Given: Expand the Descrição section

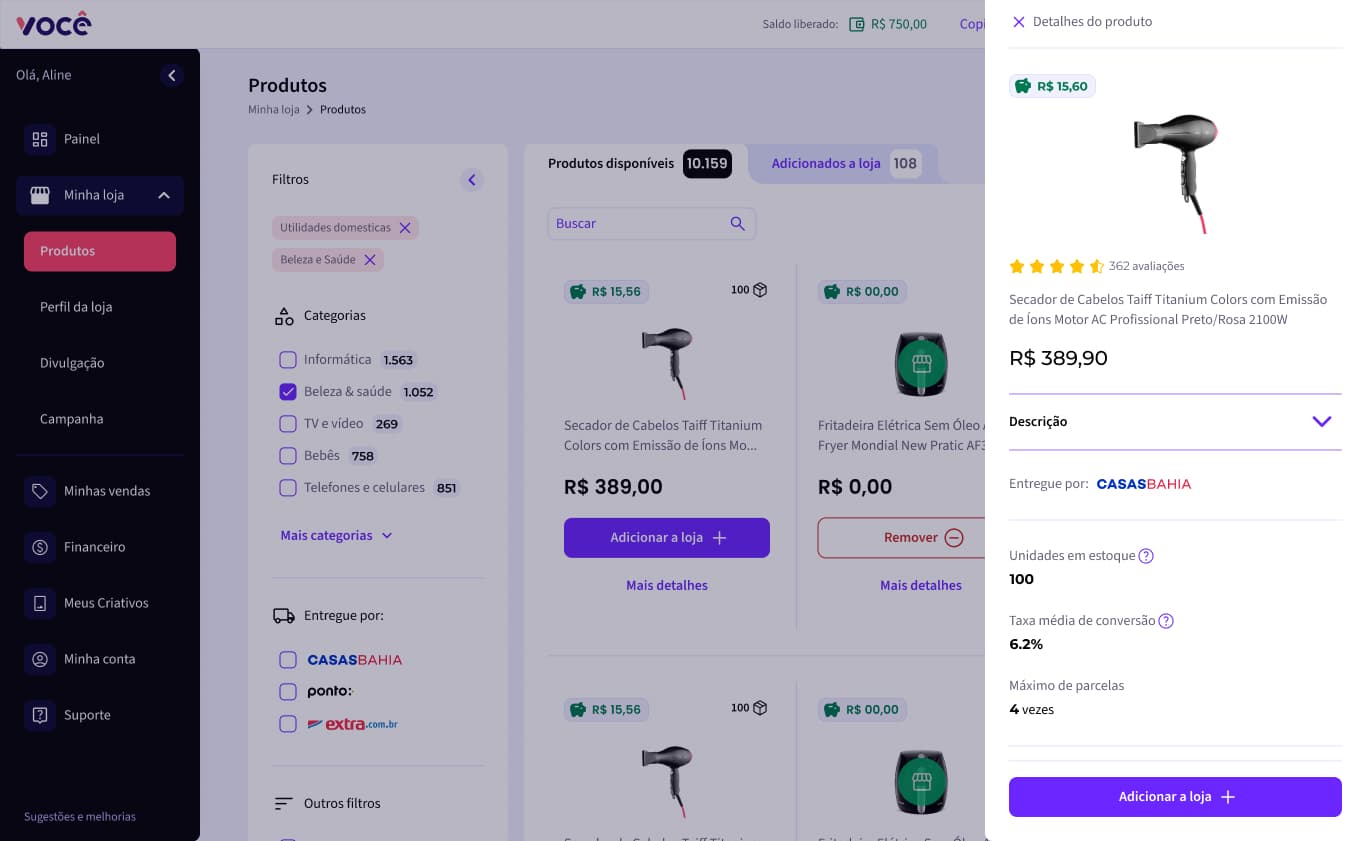Looking at the screenshot, I should coord(1321,422).
